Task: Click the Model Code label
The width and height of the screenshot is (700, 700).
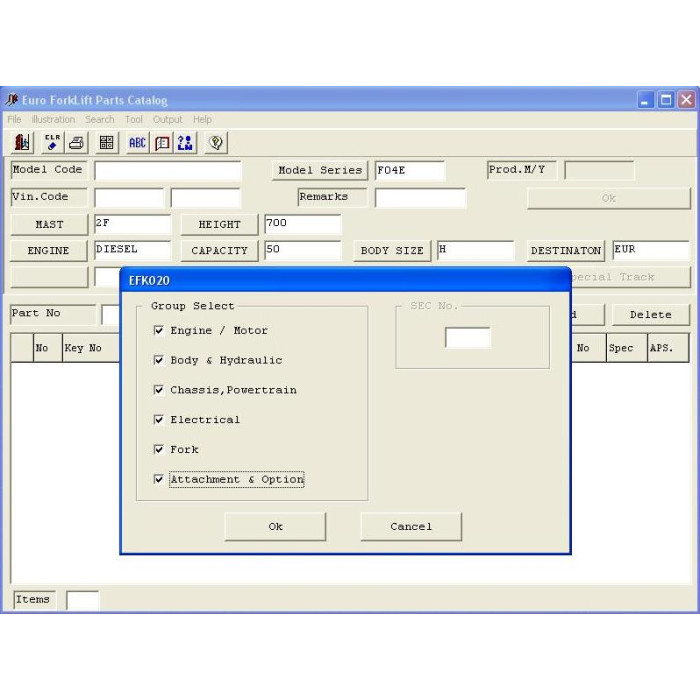Action: pos(49,170)
